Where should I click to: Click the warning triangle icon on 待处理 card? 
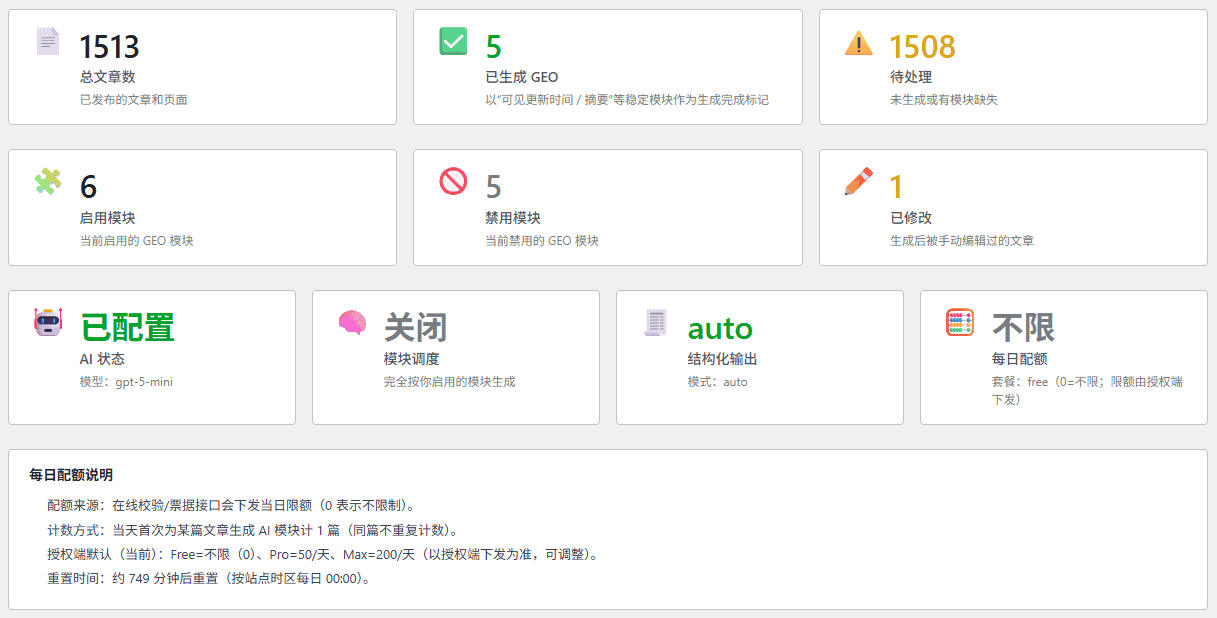pyautogui.click(x=857, y=42)
